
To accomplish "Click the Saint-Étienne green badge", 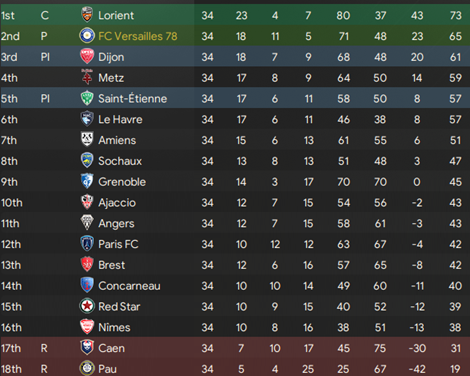I will click(87, 98).
